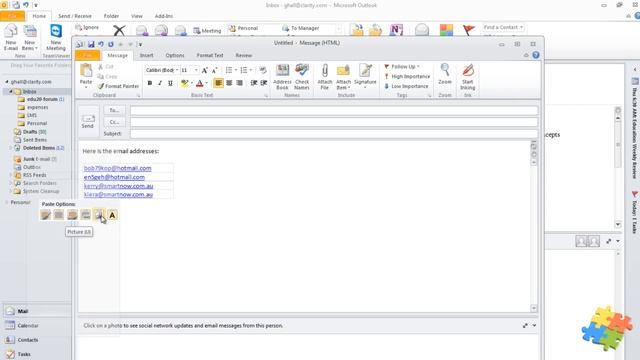Viewport: 640px width, 360px height.
Task: Collapse the ghall@clarity.com account tree
Action: pyautogui.click(x=7, y=82)
